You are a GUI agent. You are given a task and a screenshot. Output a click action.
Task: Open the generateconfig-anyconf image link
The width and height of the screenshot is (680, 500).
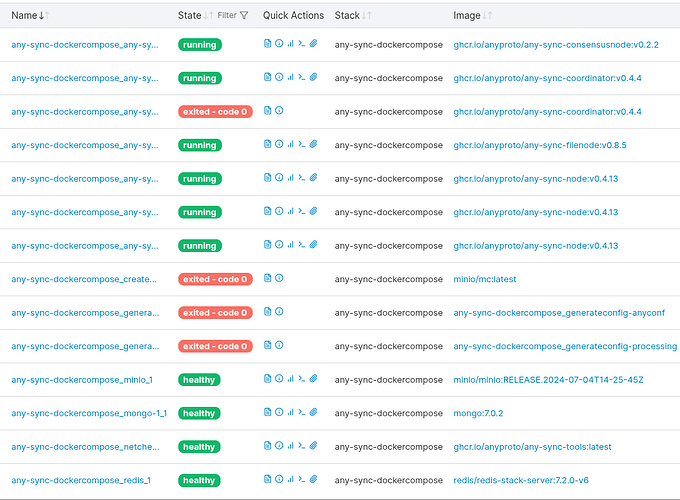[x=559, y=313]
